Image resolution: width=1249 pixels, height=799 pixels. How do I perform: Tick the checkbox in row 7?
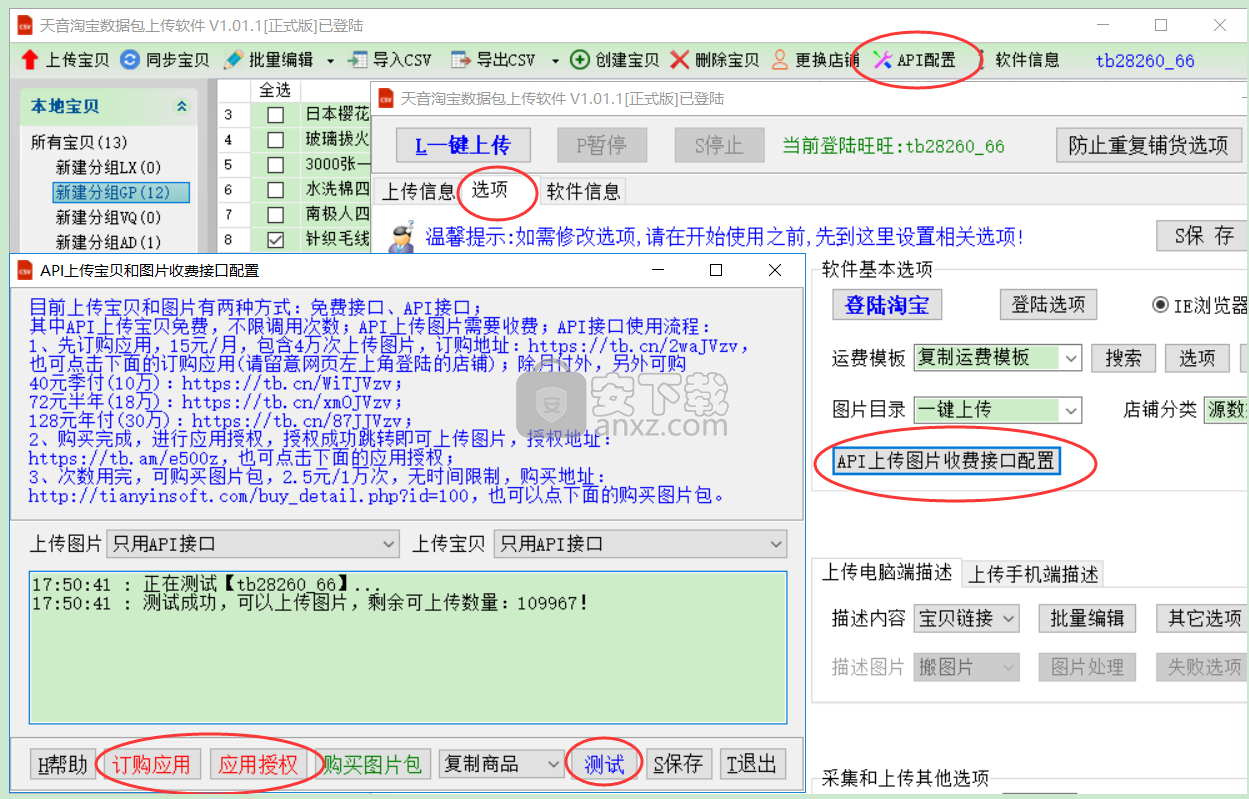click(275, 215)
